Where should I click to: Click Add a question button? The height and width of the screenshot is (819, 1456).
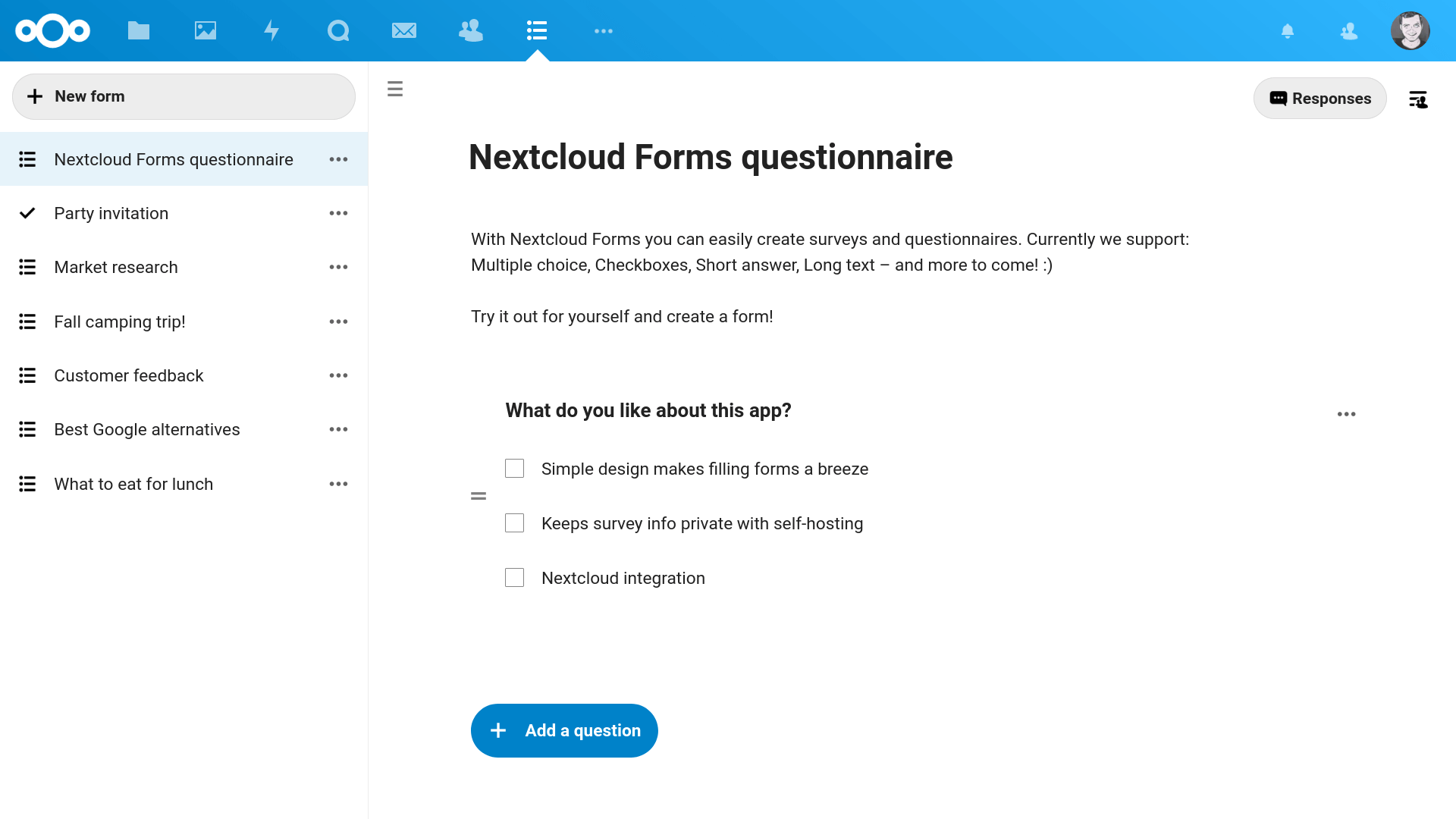coord(564,730)
